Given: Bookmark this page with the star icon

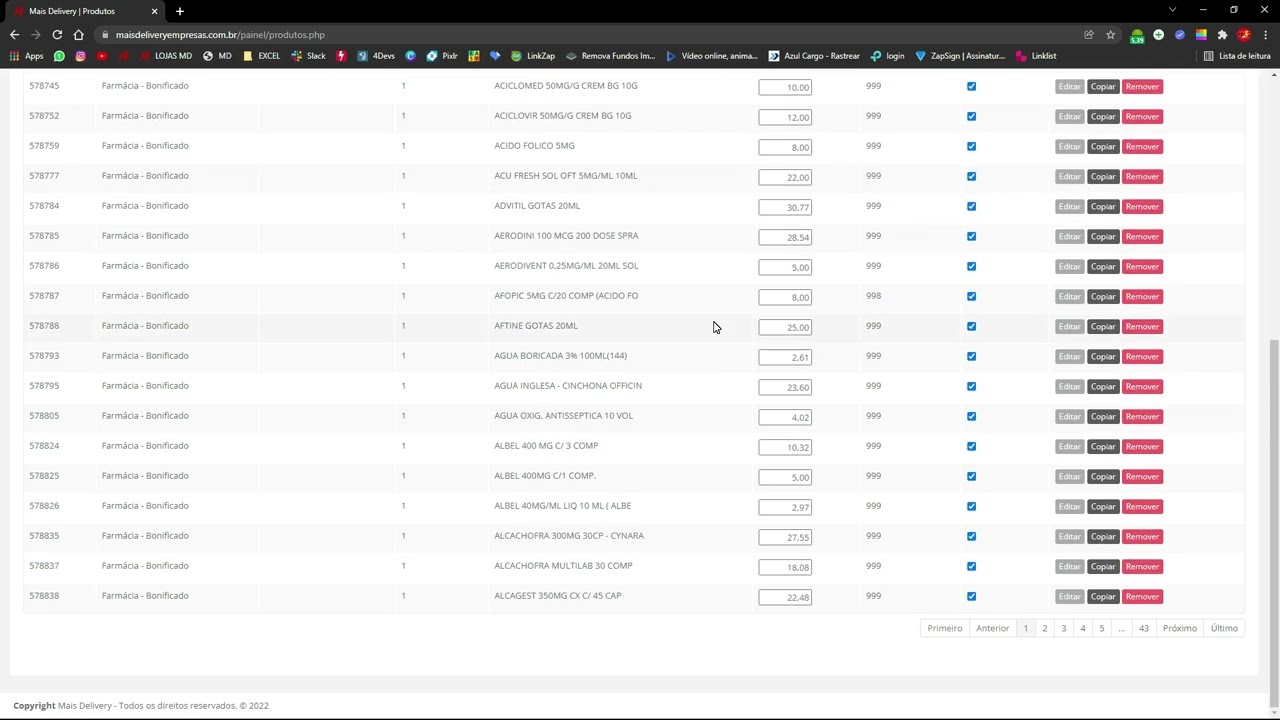Looking at the screenshot, I should (x=1110, y=35).
